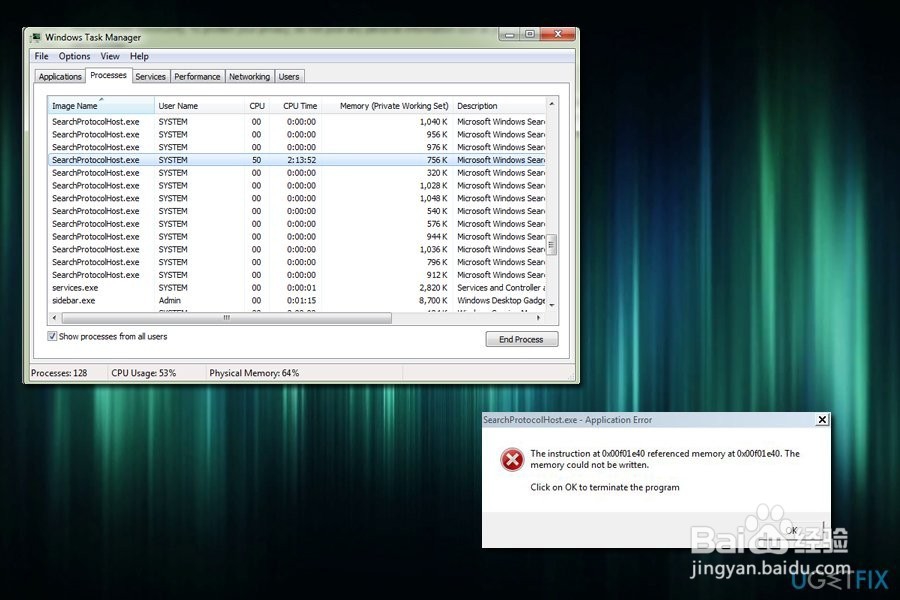Click the horizontal scrollbar thumb

227,318
